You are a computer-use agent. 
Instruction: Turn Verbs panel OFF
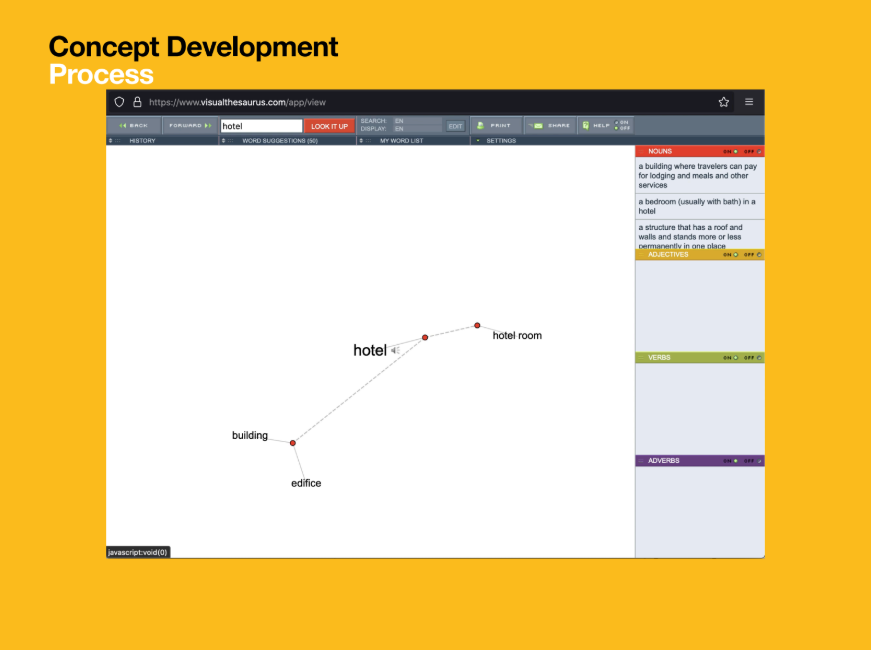click(x=759, y=357)
